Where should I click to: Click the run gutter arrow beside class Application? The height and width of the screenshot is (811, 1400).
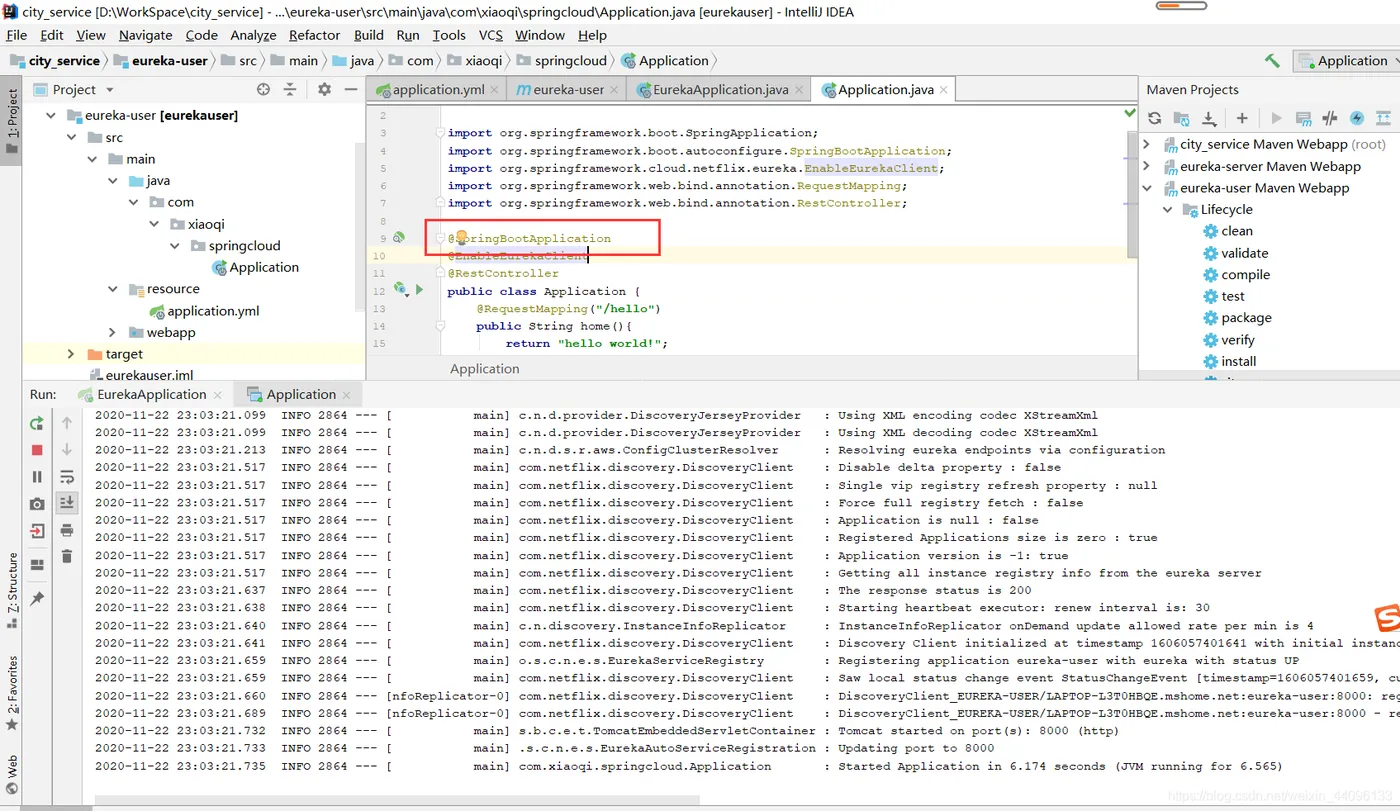(419, 290)
